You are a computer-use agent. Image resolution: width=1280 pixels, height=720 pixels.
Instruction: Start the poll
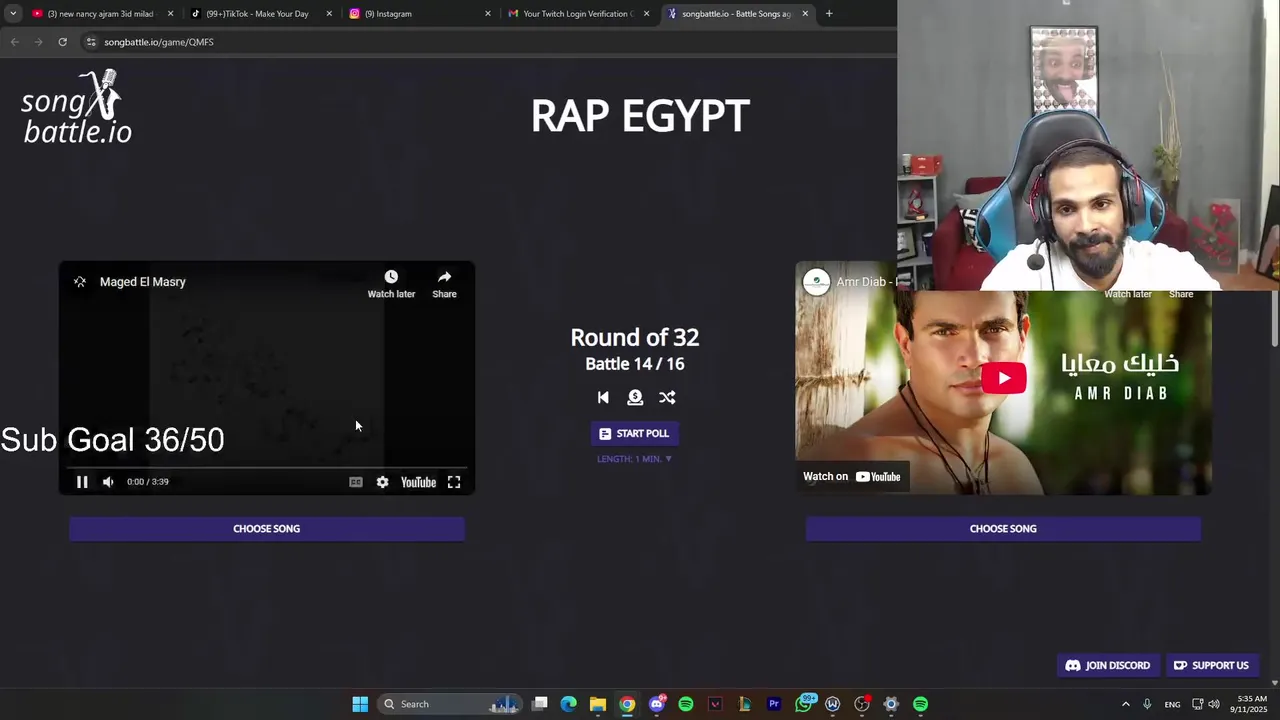pyautogui.click(x=634, y=434)
